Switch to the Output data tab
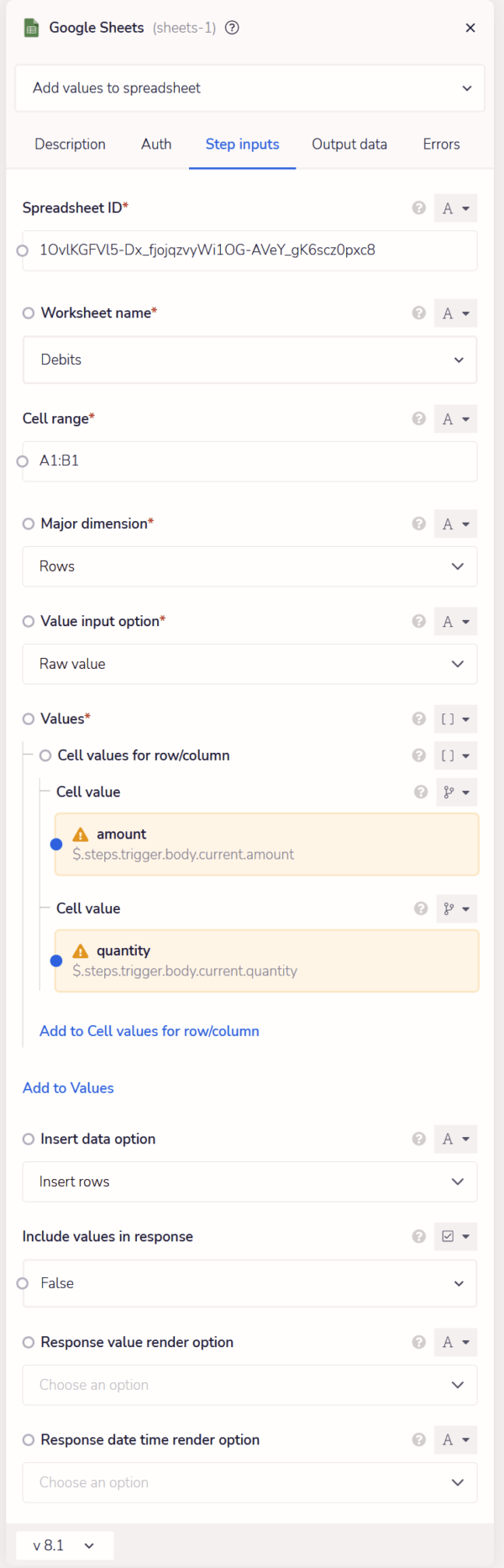 click(x=349, y=145)
